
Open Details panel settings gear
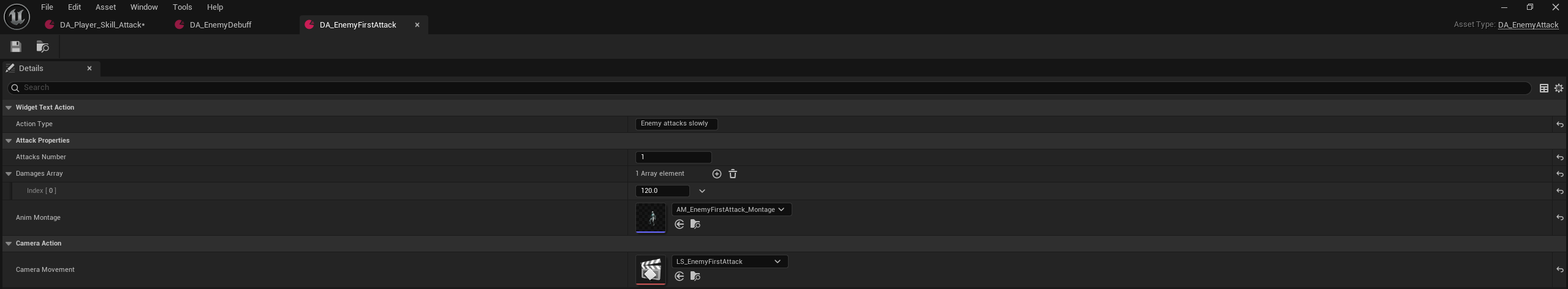pos(1559,88)
